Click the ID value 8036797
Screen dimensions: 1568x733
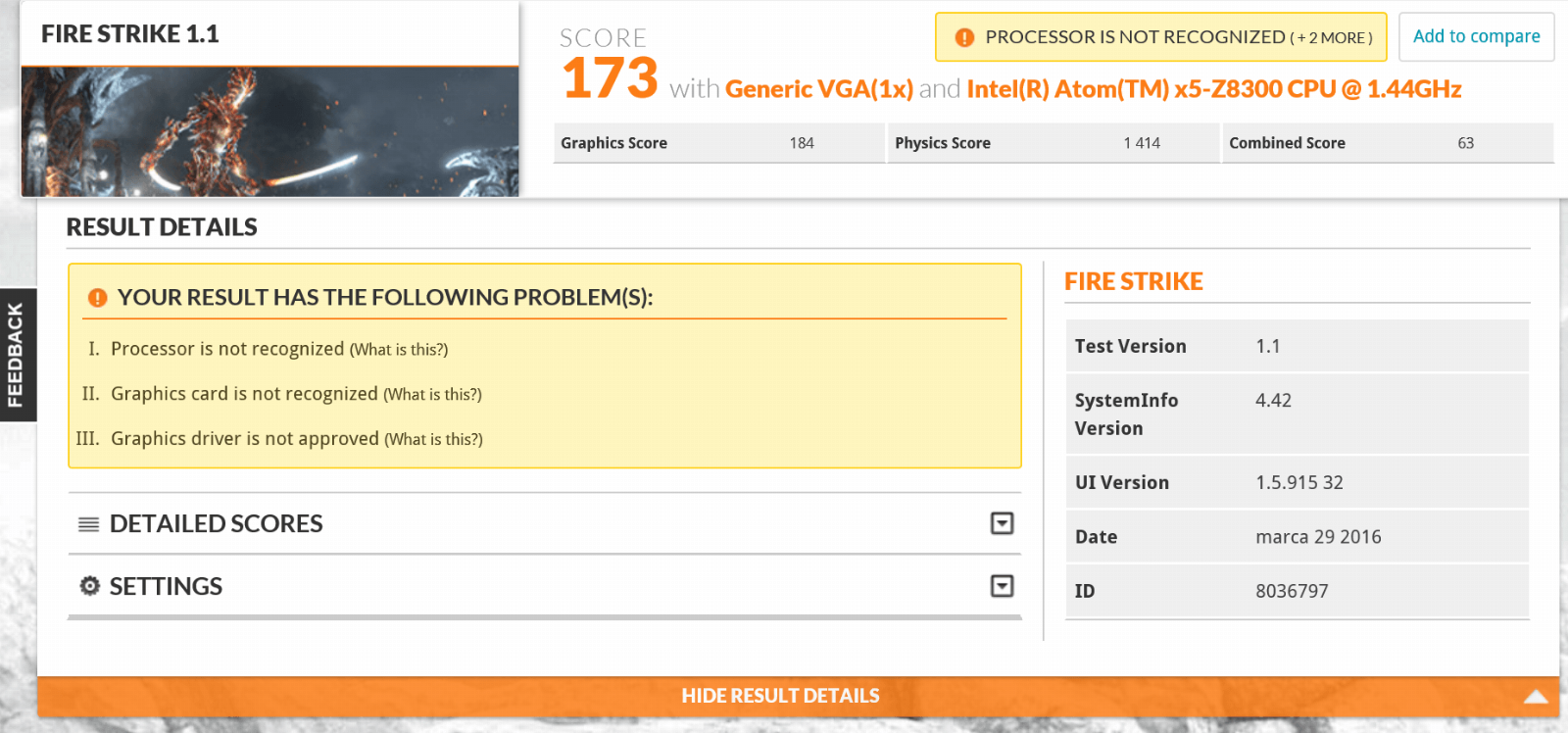pos(1292,592)
